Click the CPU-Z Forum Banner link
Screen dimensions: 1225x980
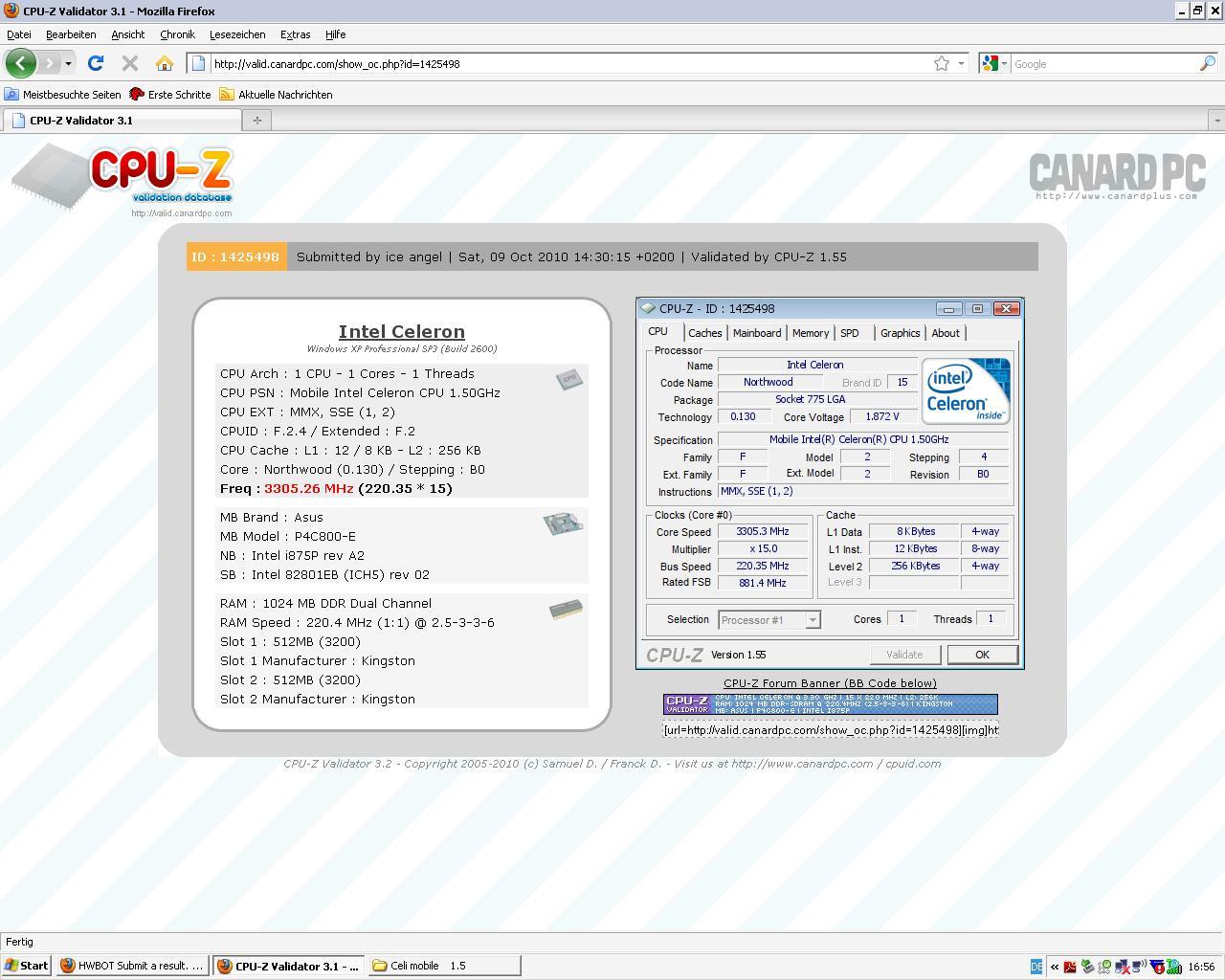(x=830, y=683)
